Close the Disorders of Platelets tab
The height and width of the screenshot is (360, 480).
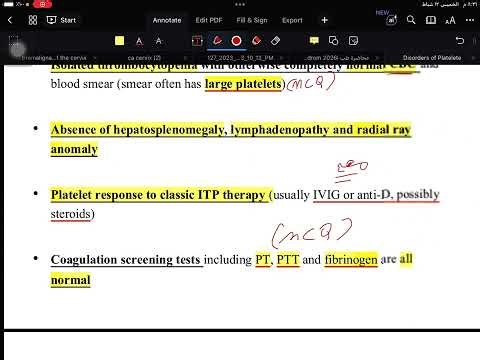[x=473, y=58]
